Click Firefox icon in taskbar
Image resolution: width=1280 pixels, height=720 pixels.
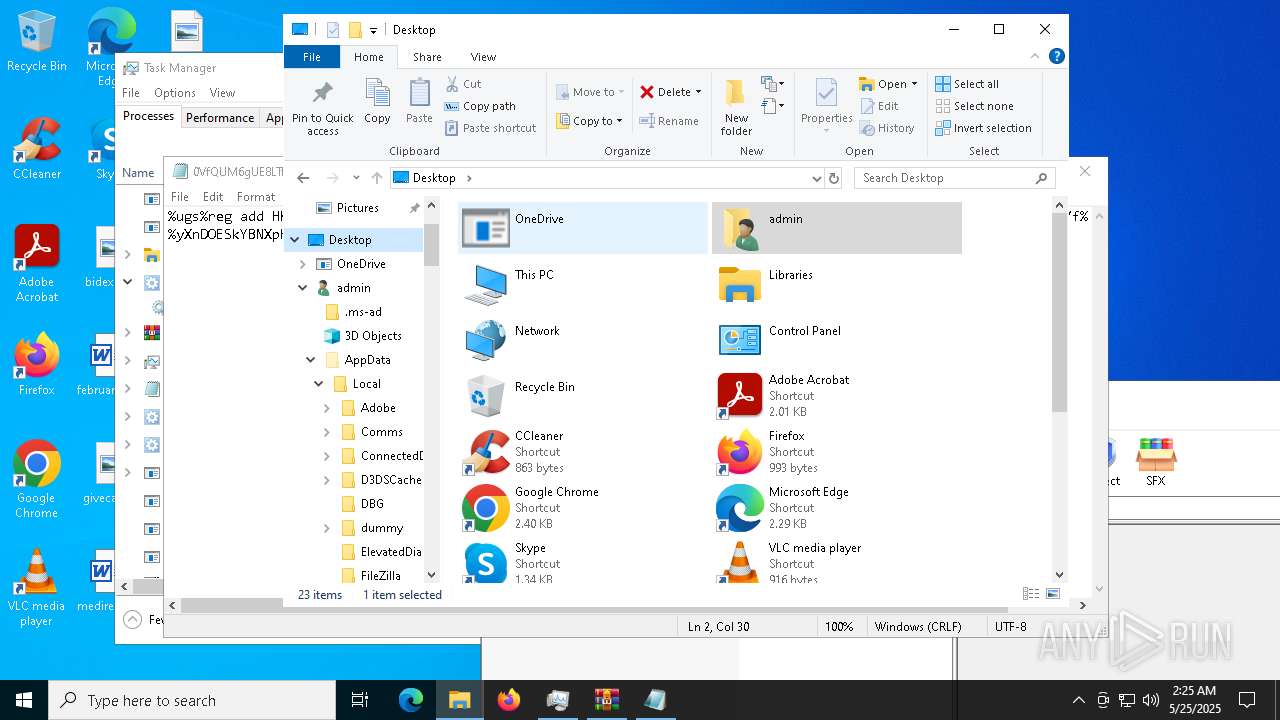point(508,700)
